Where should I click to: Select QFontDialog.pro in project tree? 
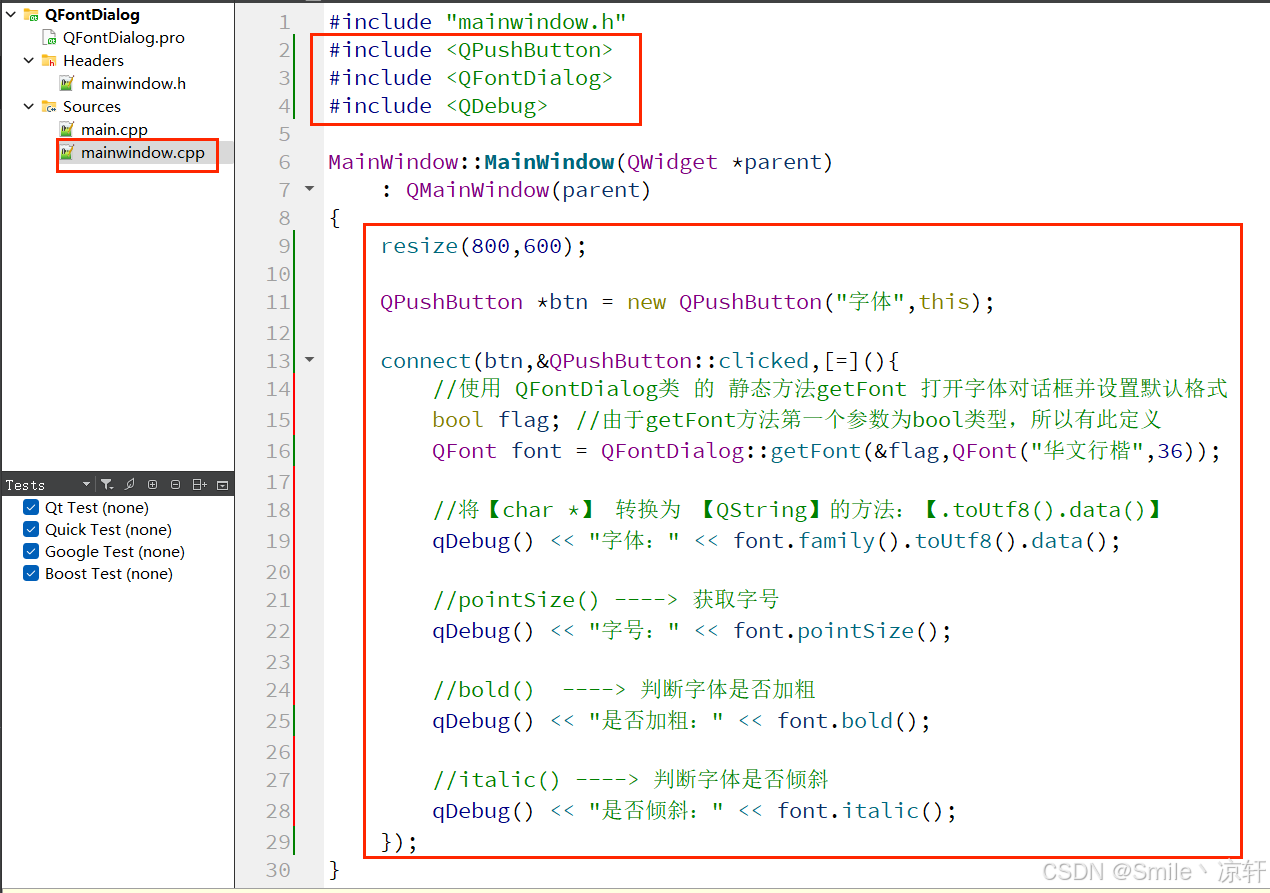124,38
